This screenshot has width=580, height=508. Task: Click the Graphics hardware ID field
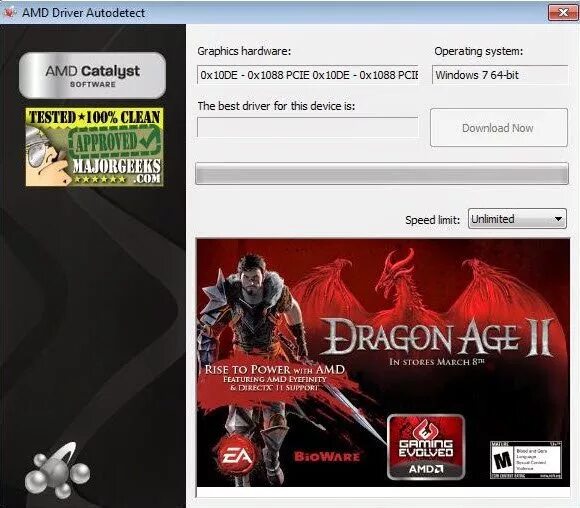click(x=308, y=75)
